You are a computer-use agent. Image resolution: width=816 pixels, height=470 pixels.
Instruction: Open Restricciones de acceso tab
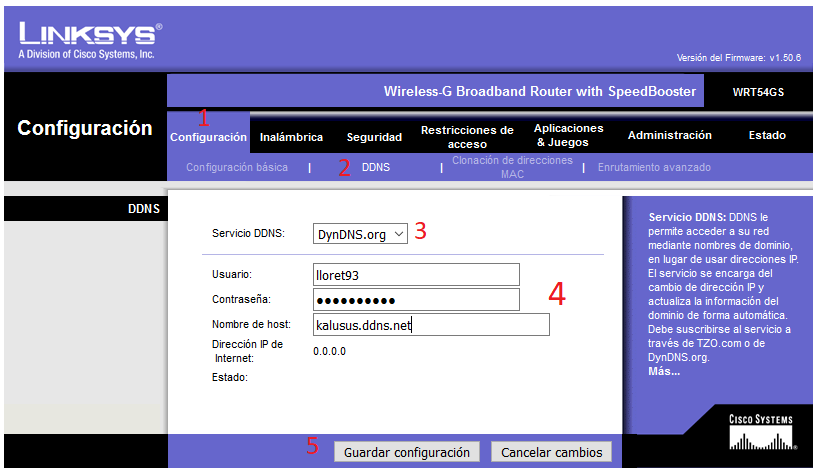point(467,137)
